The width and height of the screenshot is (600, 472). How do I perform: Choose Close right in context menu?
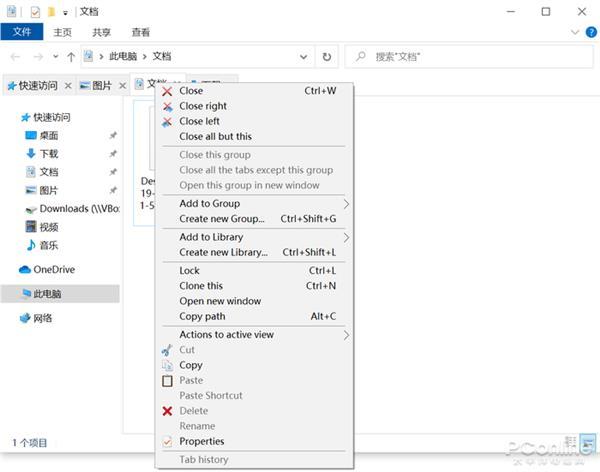[254, 106]
